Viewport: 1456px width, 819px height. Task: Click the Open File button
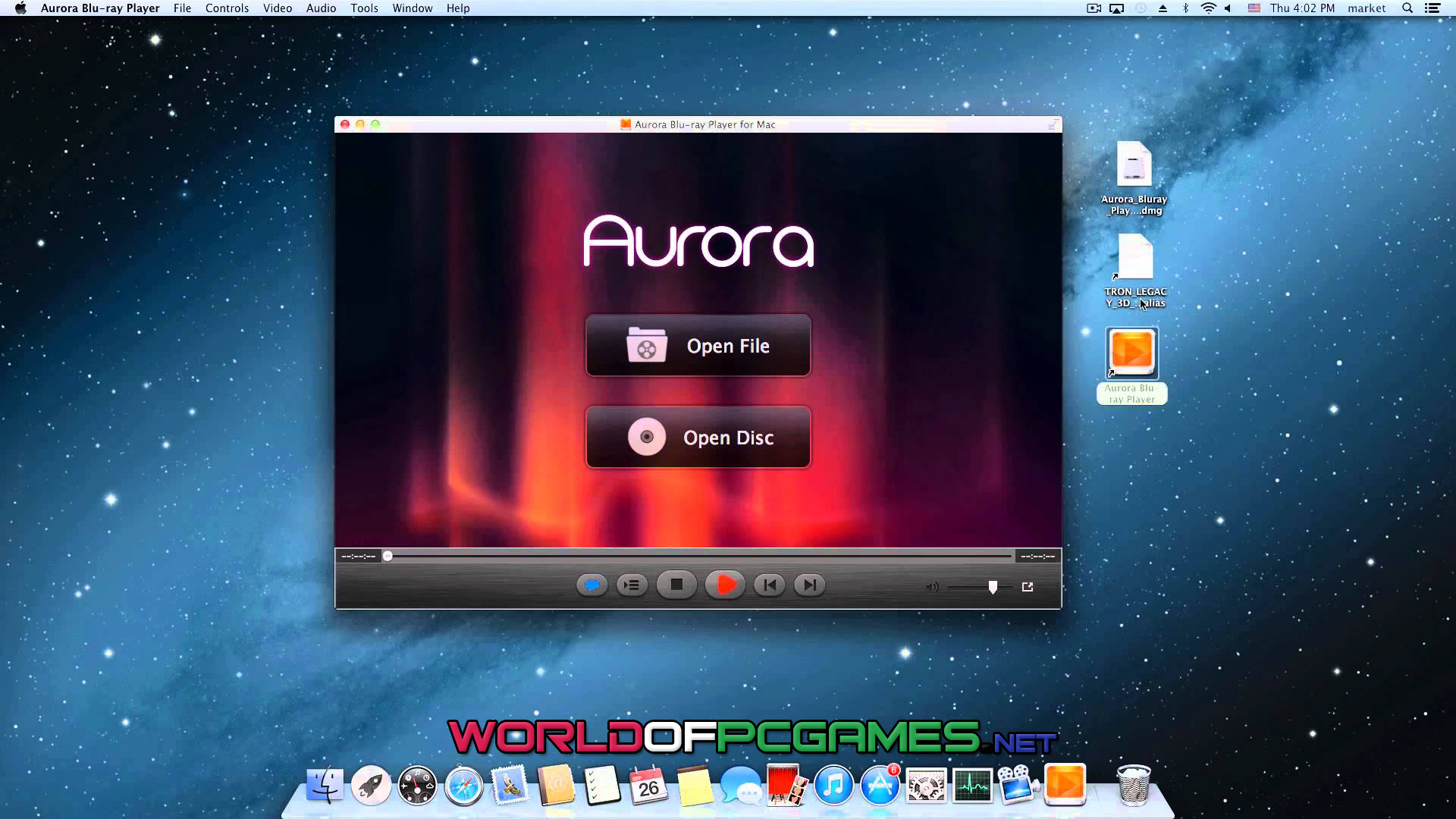[x=698, y=346]
